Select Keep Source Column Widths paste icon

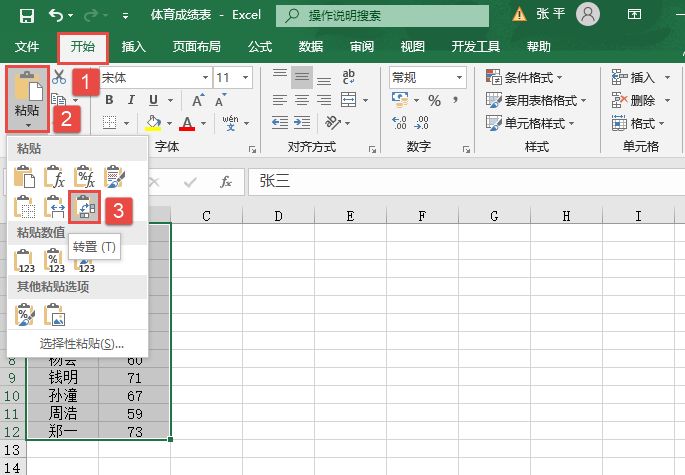coord(55,207)
